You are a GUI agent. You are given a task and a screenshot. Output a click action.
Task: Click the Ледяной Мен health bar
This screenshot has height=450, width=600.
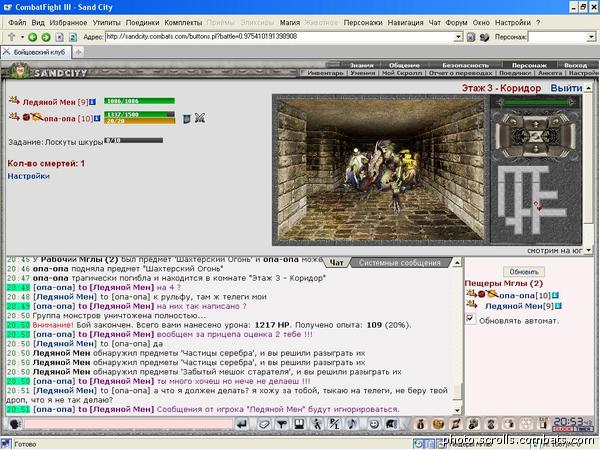(x=139, y=101)
